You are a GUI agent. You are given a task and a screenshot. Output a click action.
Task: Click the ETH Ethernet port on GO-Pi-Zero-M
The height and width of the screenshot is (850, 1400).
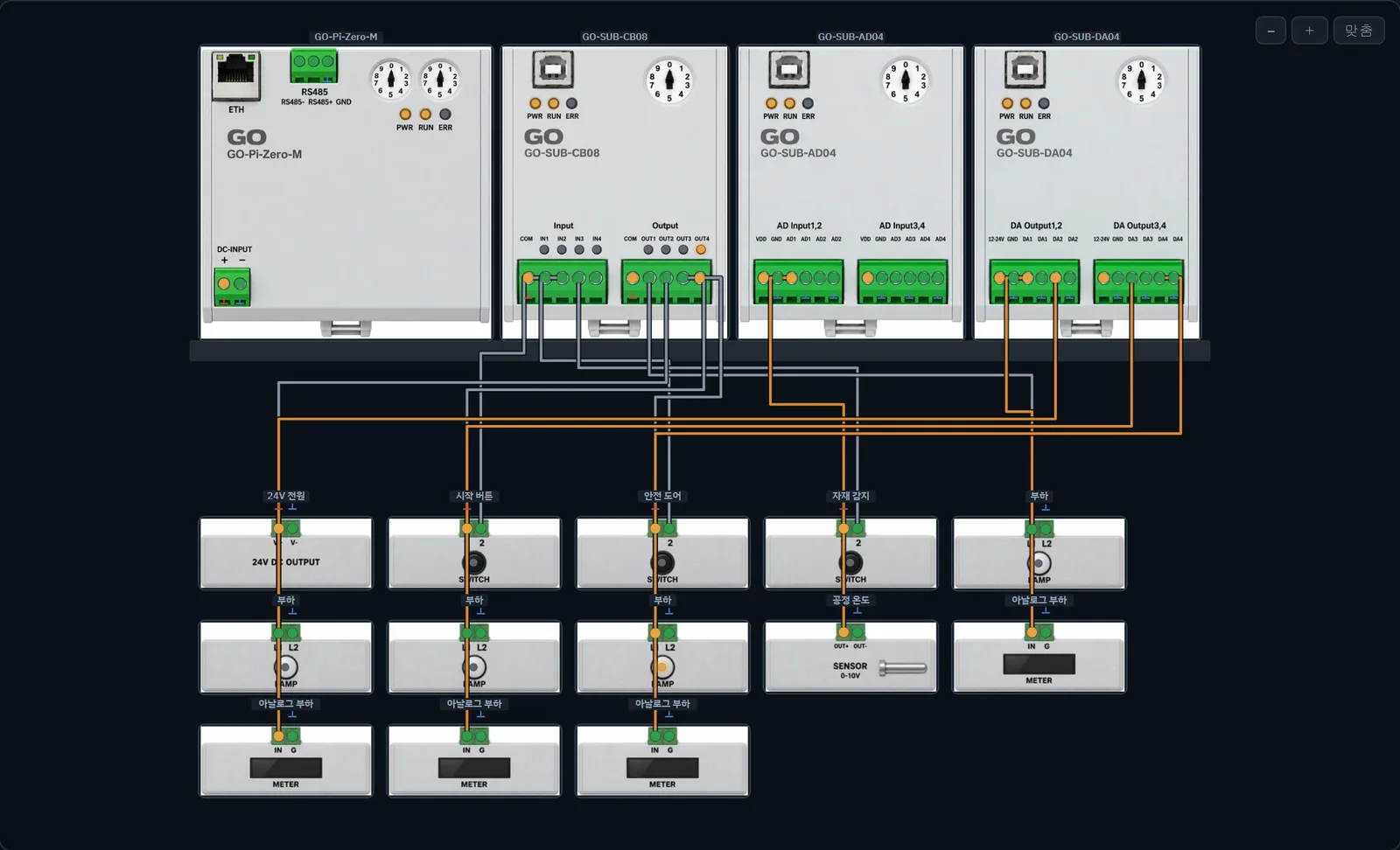coord(236,77)
